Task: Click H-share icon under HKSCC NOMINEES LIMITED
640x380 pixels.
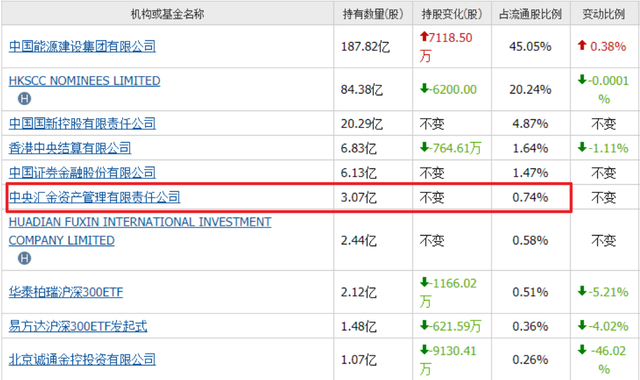Action: pos(24,98)
